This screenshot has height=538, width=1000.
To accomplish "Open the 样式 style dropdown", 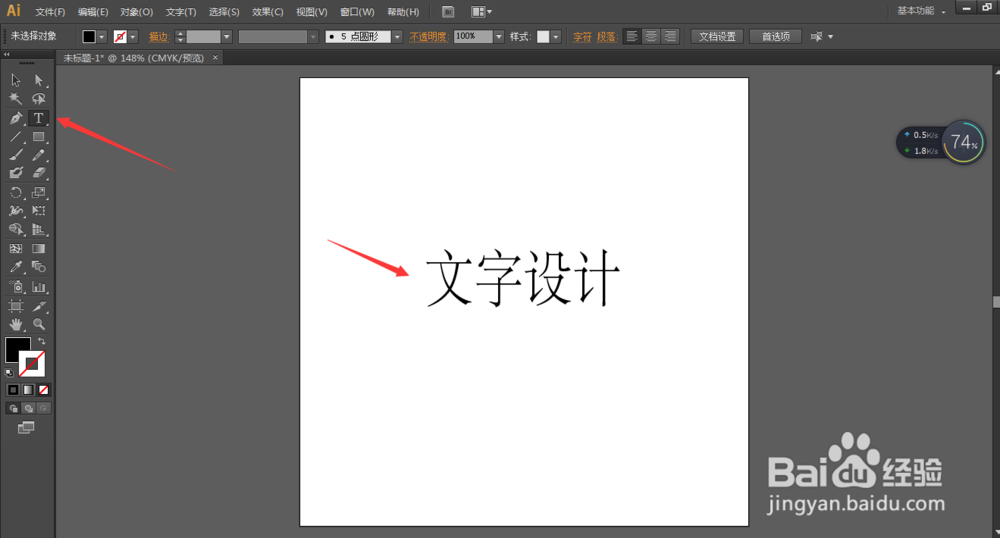I will click(x=555, y=37).
